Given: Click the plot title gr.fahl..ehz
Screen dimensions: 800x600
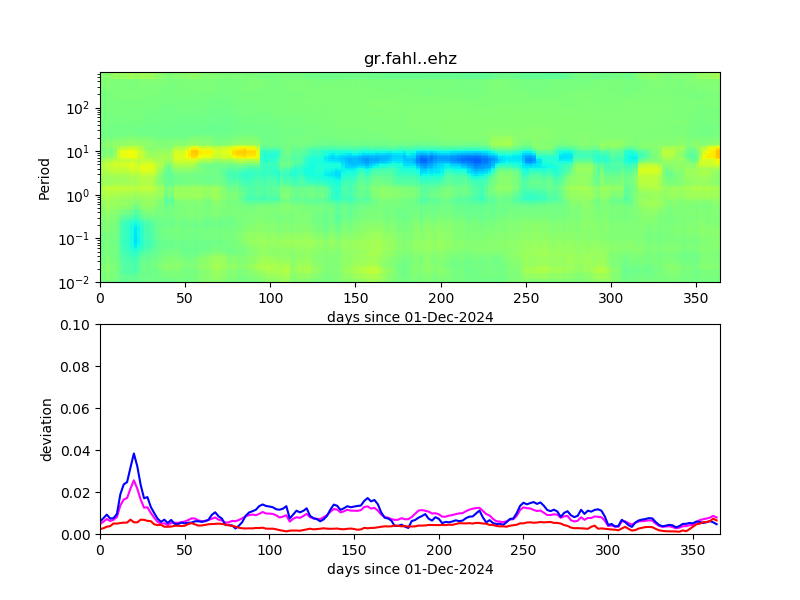Looking at the screenshot, I should [x=410, y=59].
